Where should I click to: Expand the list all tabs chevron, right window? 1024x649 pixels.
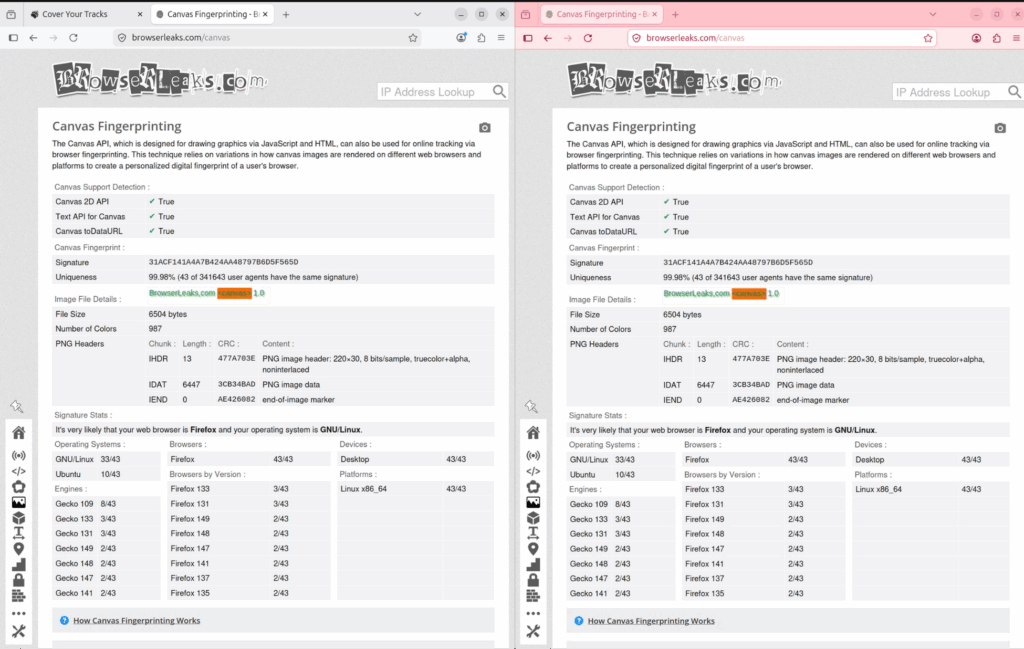pos(933,14)
